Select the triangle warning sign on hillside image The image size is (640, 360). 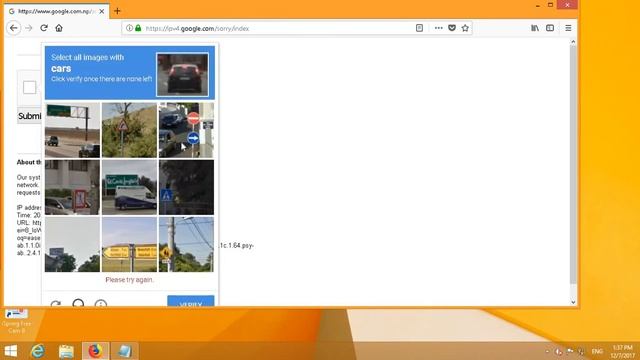point(129,130)
